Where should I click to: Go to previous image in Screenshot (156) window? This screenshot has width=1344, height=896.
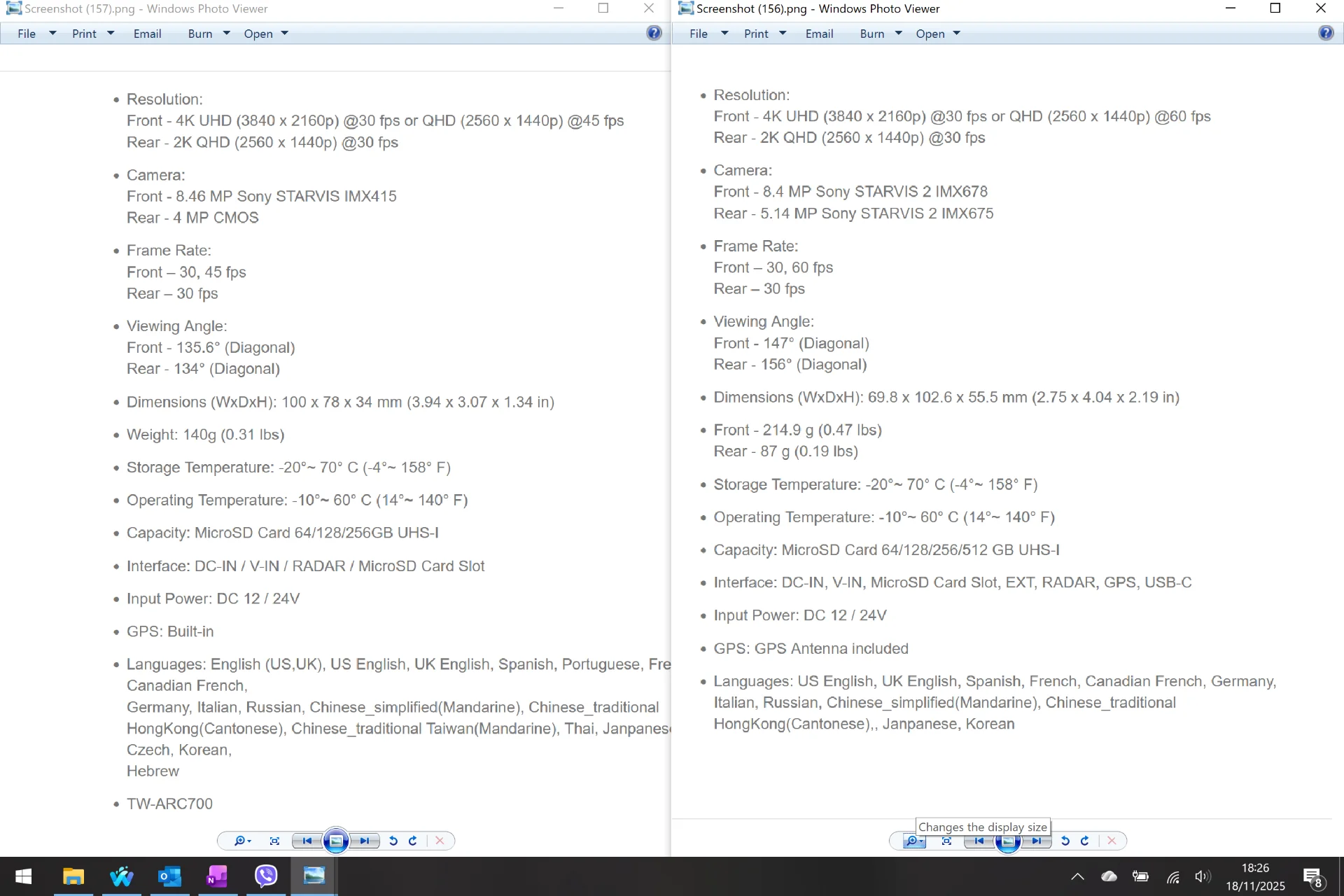979,841
